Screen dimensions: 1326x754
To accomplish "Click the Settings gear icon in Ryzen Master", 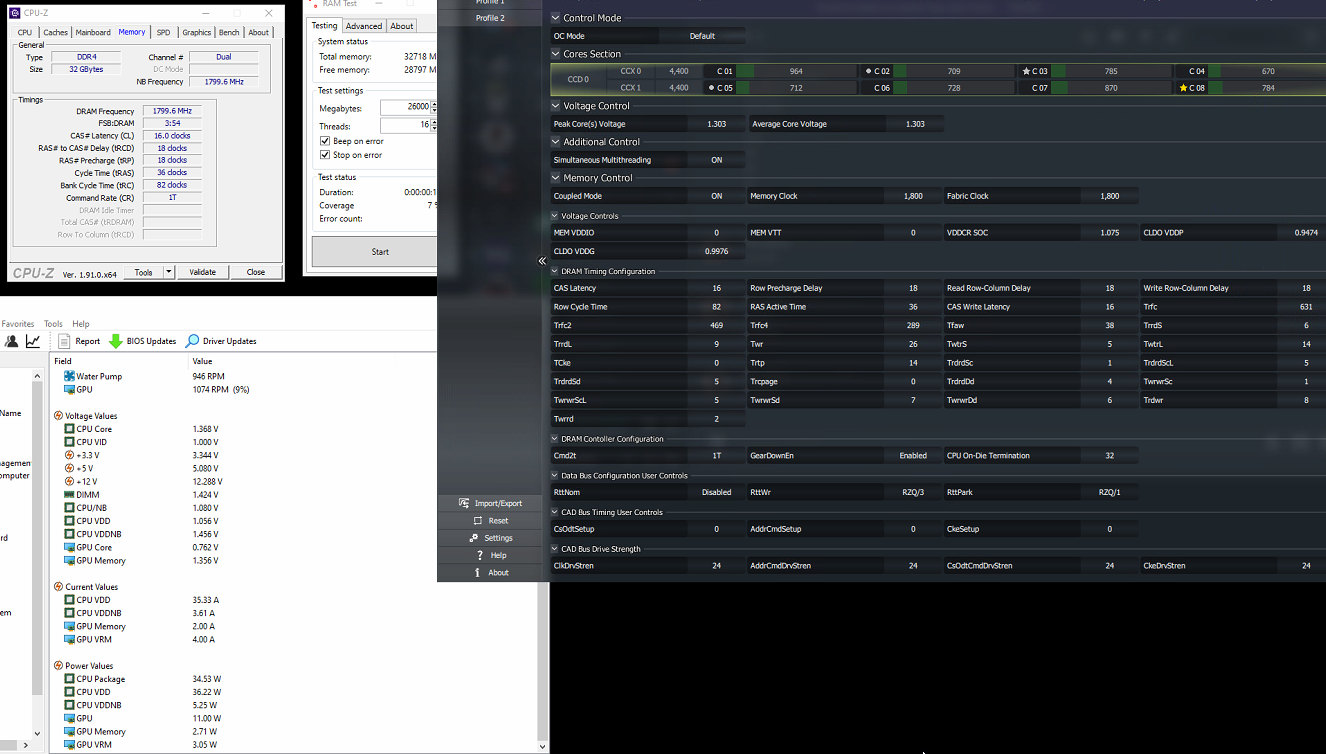I will pos(475,538).
